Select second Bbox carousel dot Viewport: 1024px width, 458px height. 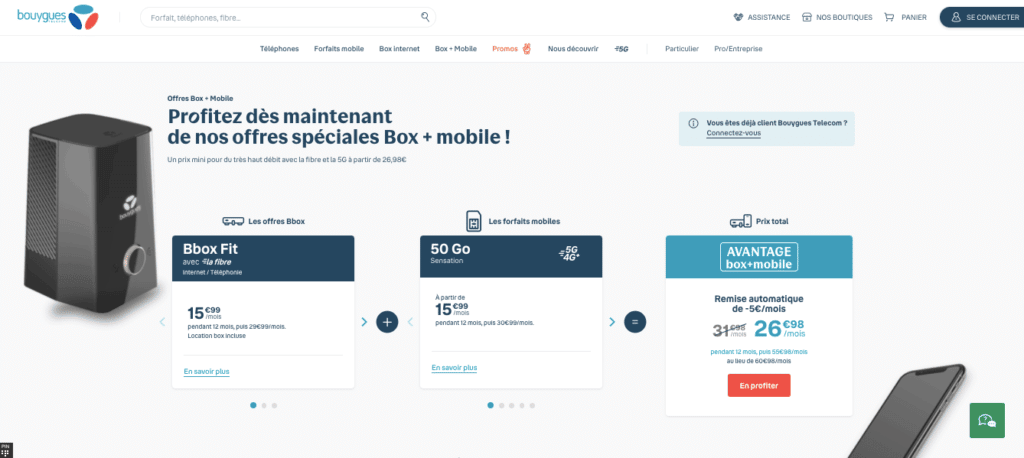pyautogui.click(x=264, y=405)
